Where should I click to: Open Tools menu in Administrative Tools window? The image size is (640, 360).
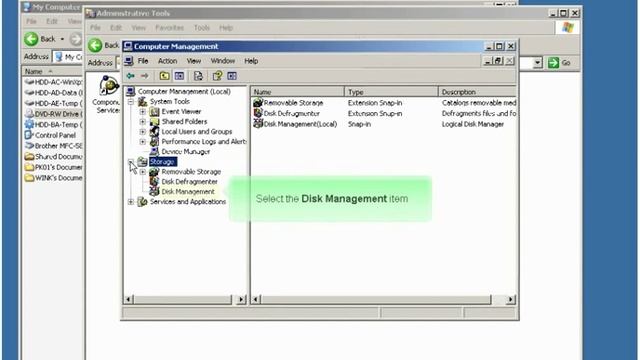tap(202, 28)
